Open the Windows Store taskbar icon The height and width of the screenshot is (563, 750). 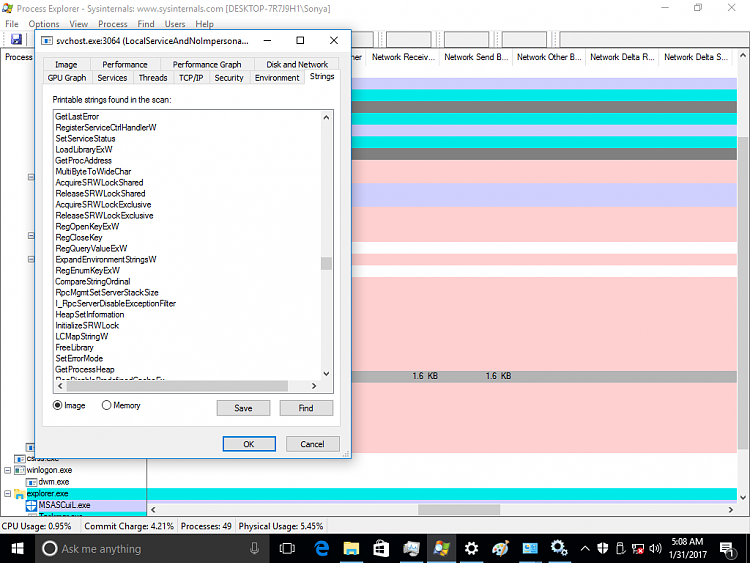click(381, 549)
